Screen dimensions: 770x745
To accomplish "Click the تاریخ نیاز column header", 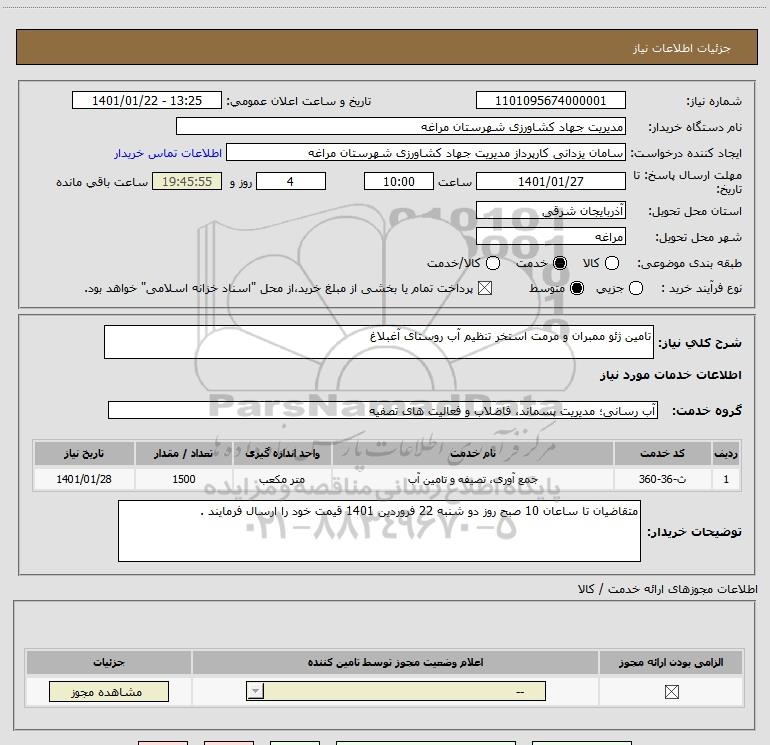I will 84,453.
